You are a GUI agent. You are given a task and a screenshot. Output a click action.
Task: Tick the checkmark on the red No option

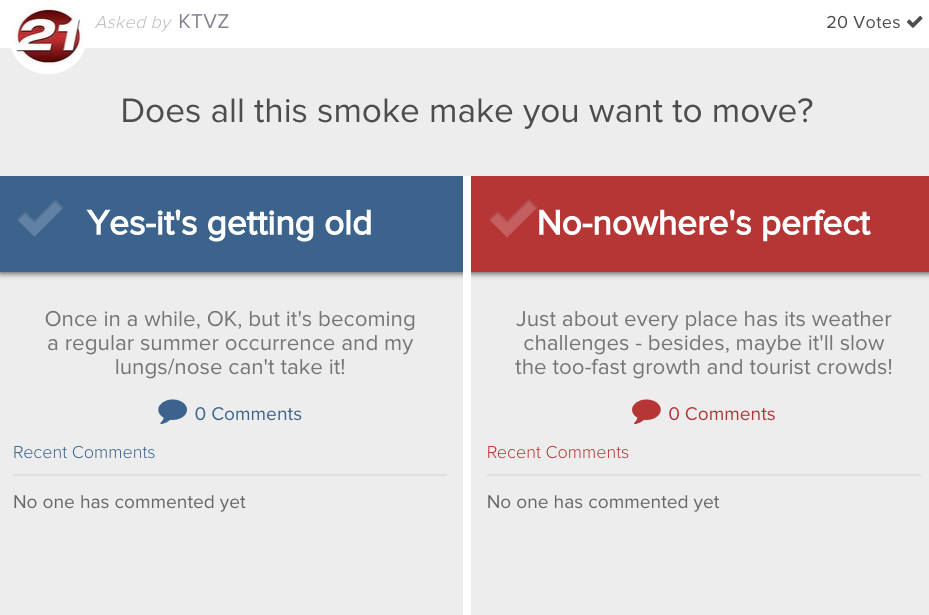(x=512, y=219)
